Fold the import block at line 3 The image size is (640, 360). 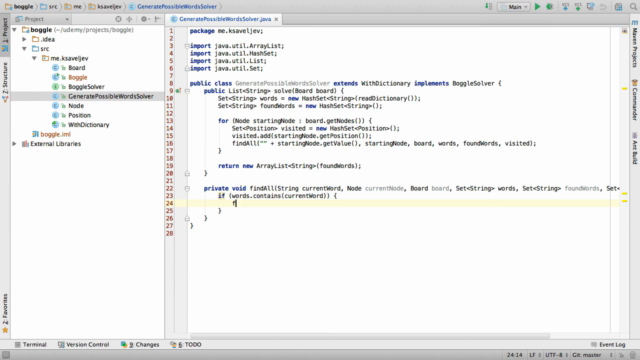(187, 46)
